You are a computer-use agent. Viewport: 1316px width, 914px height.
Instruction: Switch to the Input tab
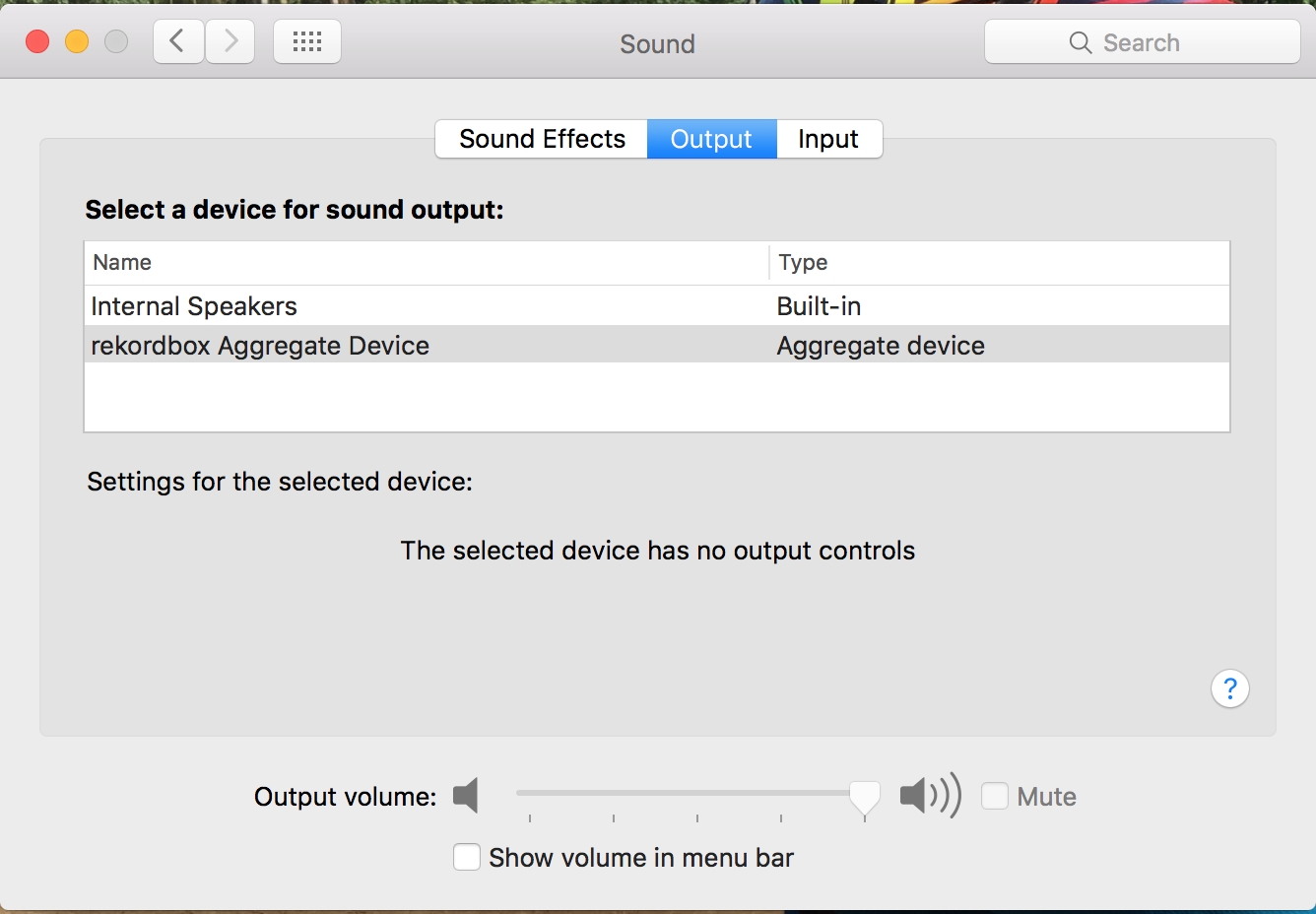[x=827, y=139]
